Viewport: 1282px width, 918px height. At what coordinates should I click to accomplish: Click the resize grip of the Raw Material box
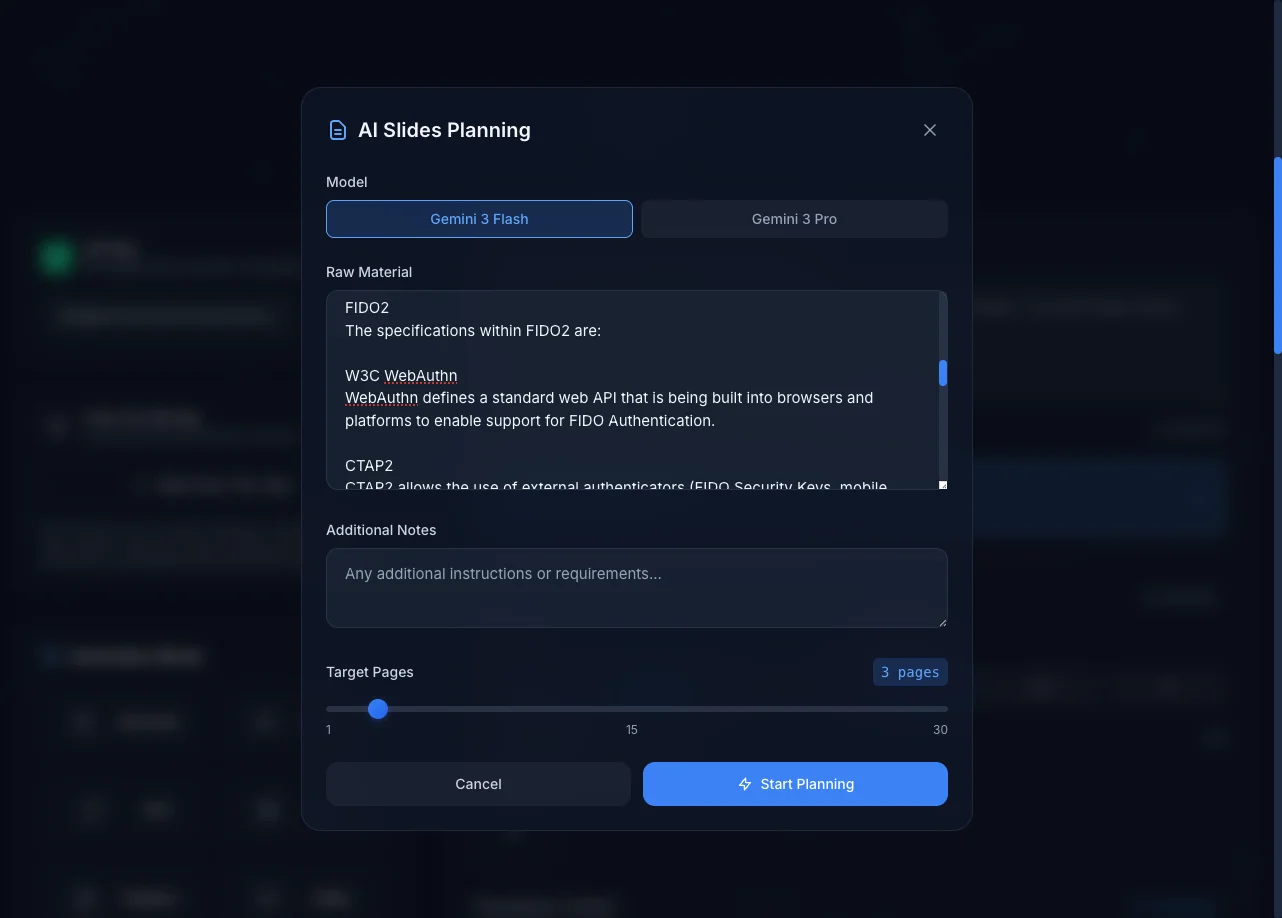pyautogui.click(x=941, y=483)
